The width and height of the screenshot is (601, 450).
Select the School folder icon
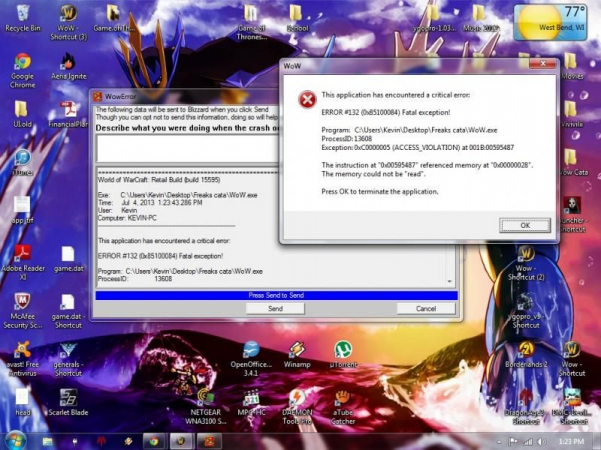click(x=297, y=18)
